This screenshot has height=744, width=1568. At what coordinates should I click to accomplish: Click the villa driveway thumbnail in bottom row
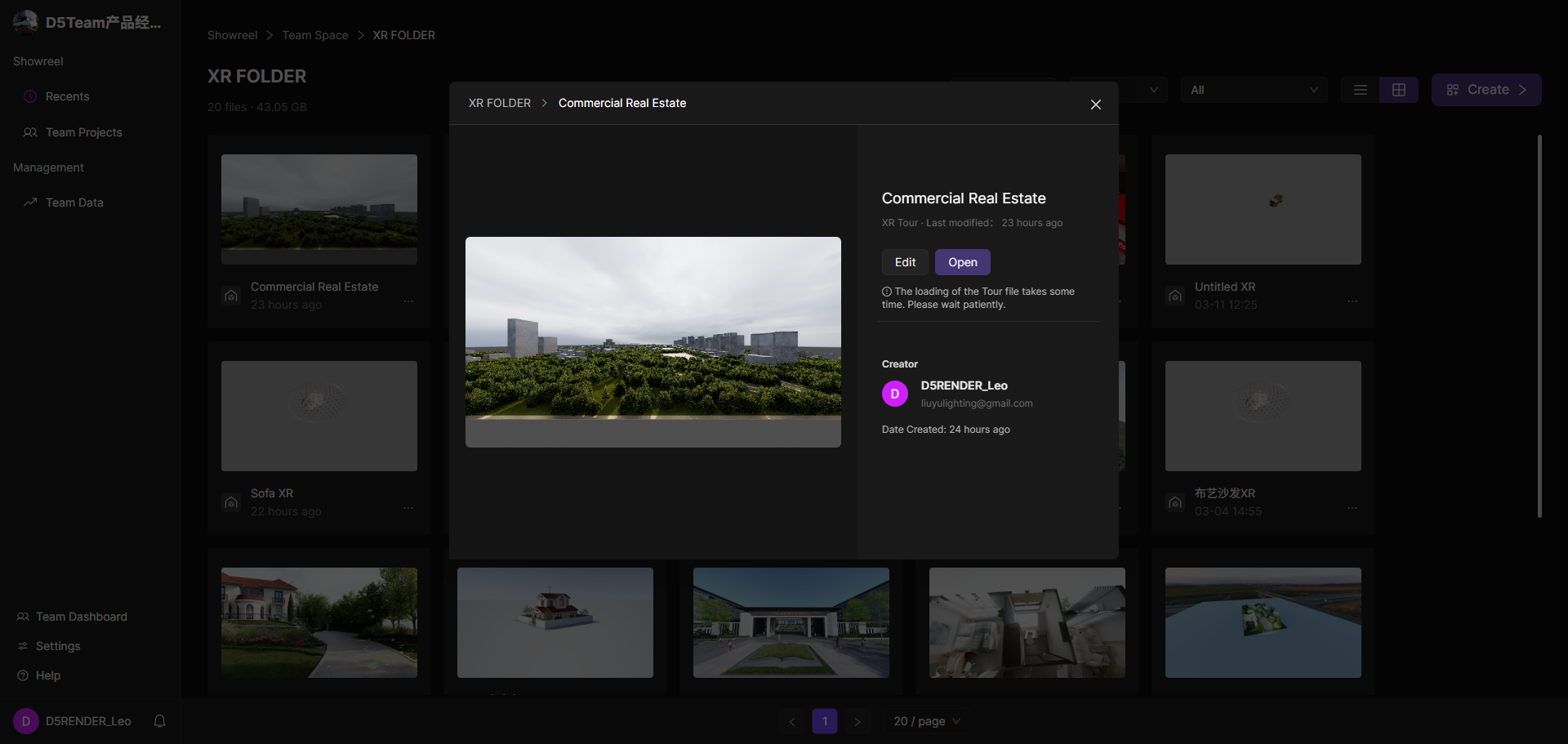[319, 622]
